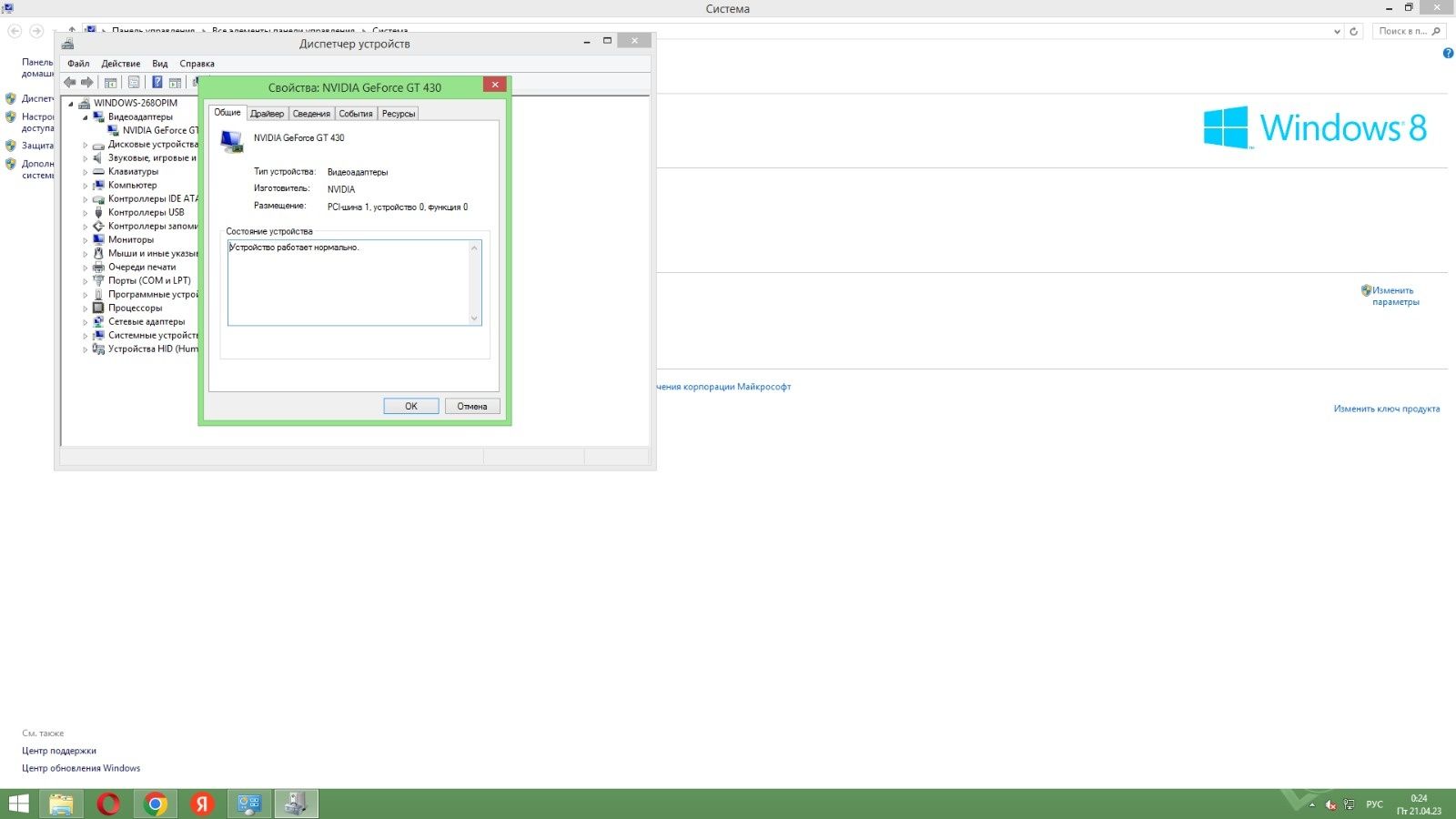Image resolution: width=1456 pixels, height=819 pixels.
Task: Click the blue help question-mark toolbar icon
Action: 157,82
